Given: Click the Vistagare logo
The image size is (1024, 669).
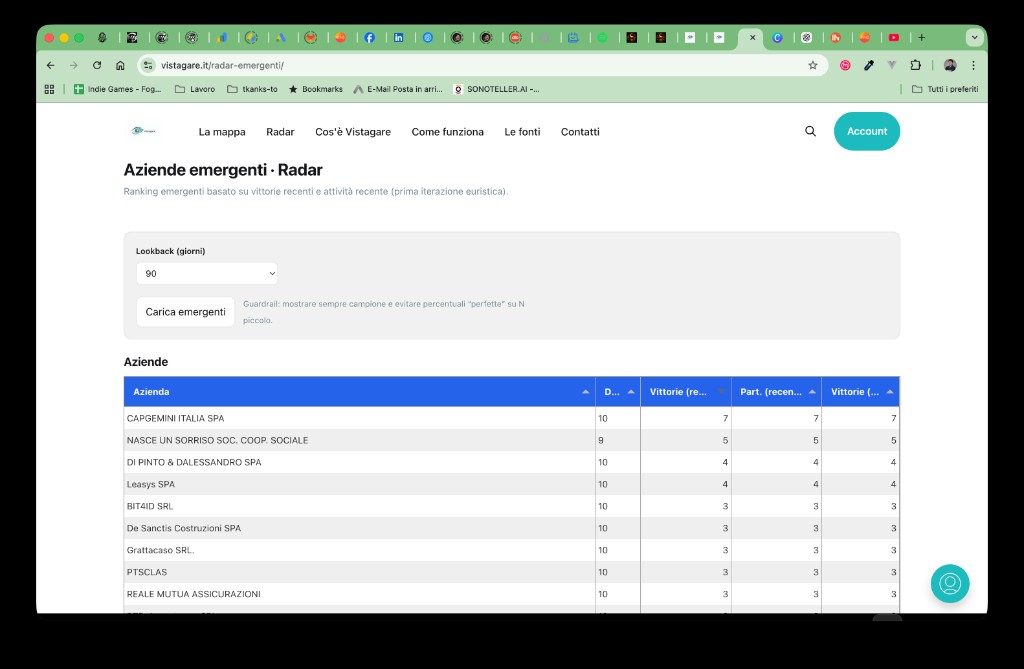Looking at the screenshot, I should (143, 131).
